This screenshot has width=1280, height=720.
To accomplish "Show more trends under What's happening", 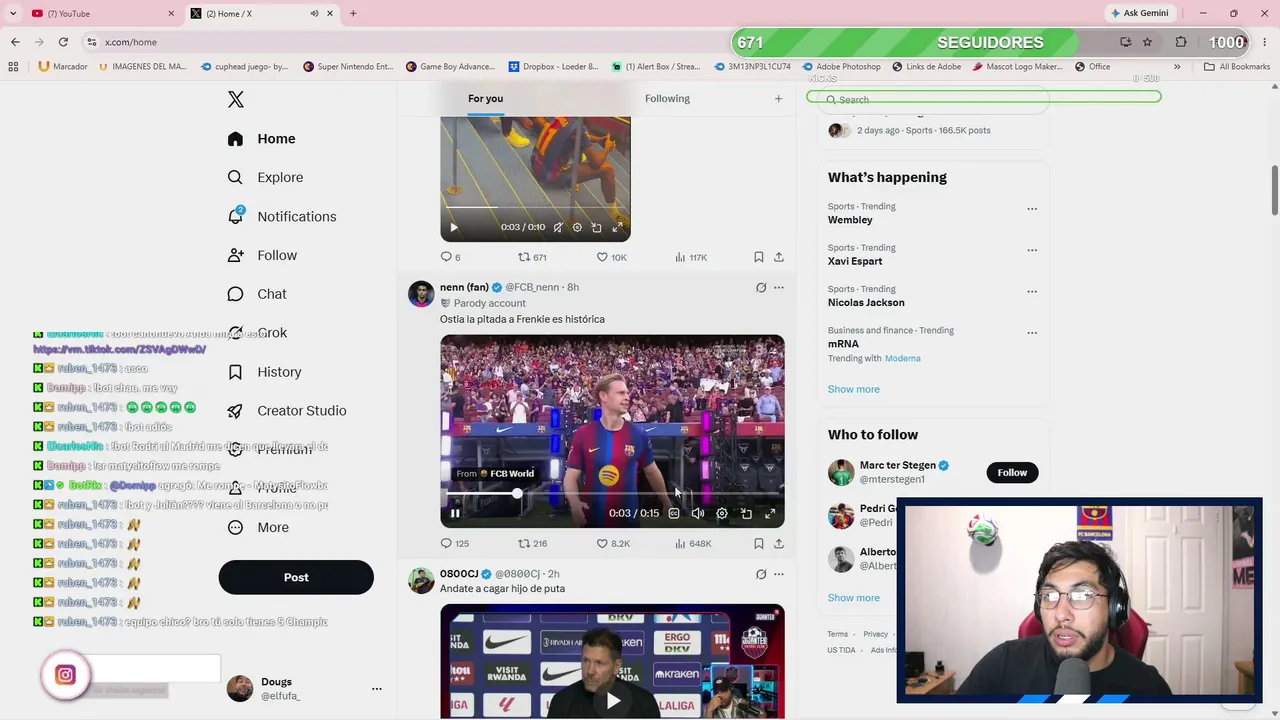I will (854, 389).
